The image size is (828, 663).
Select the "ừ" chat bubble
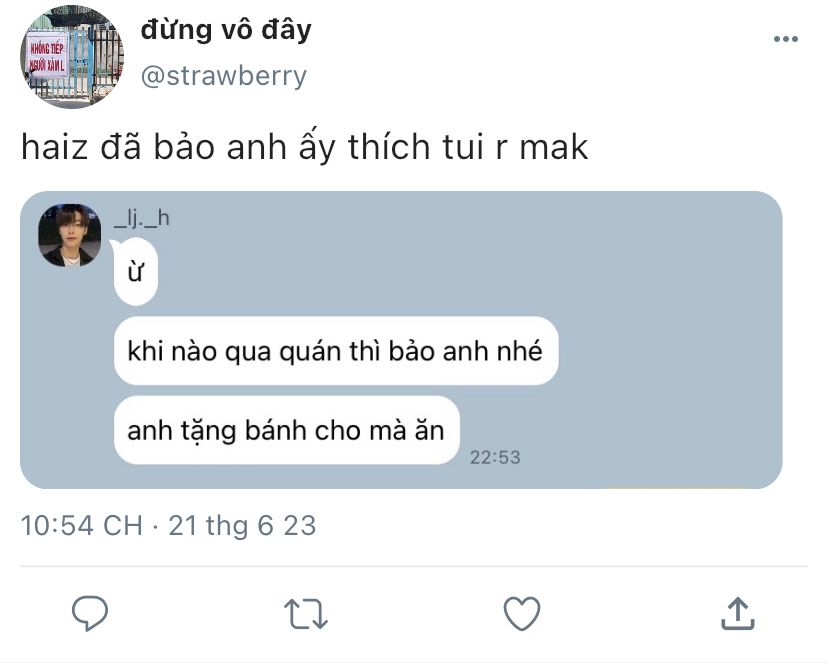[x=135, y=271]
